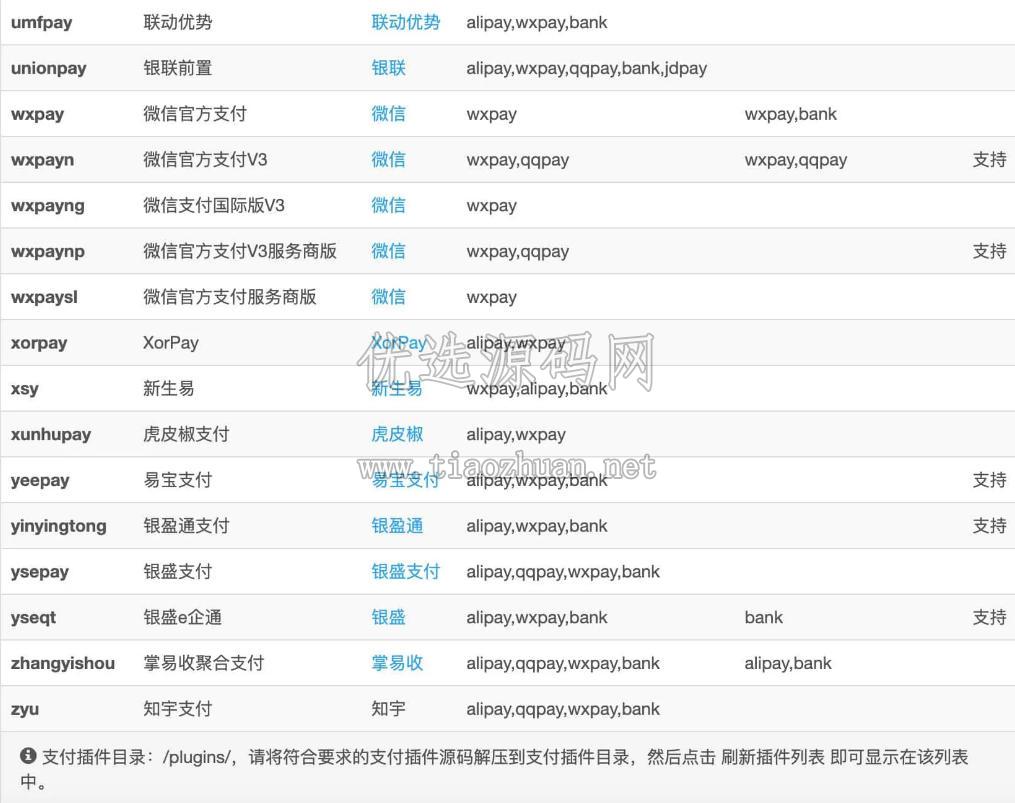Open the 银联 link in unionpay row
The image size is (1015, 803).
[388, 68]
